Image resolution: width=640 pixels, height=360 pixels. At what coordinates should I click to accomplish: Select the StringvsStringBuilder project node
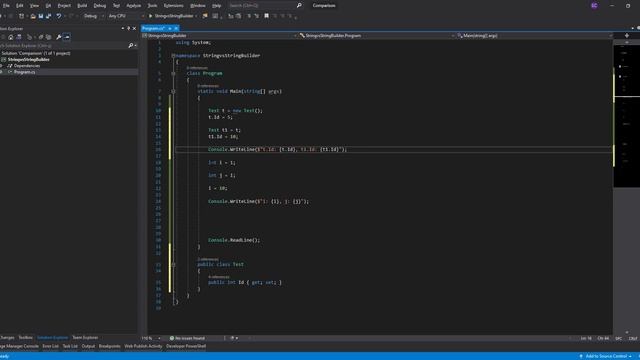coord(29,60)
